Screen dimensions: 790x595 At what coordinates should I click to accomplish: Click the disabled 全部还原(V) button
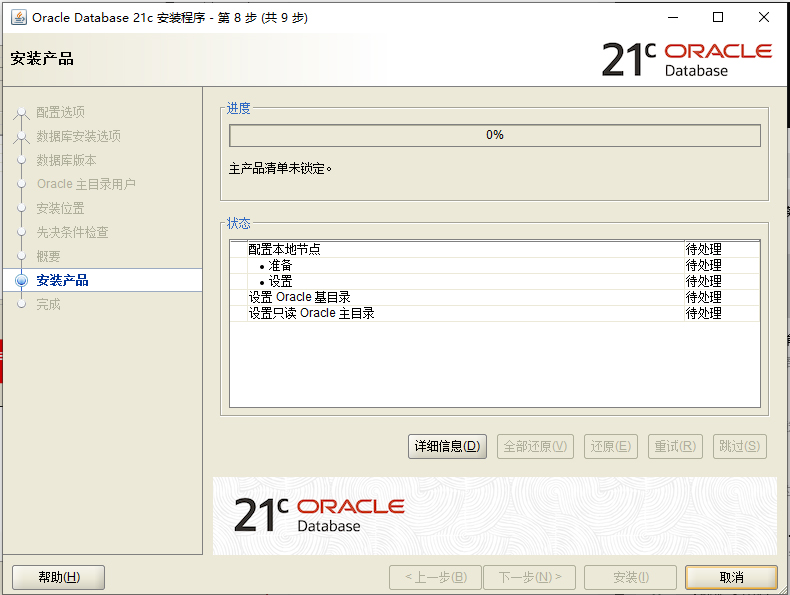[x=535, y=446]
